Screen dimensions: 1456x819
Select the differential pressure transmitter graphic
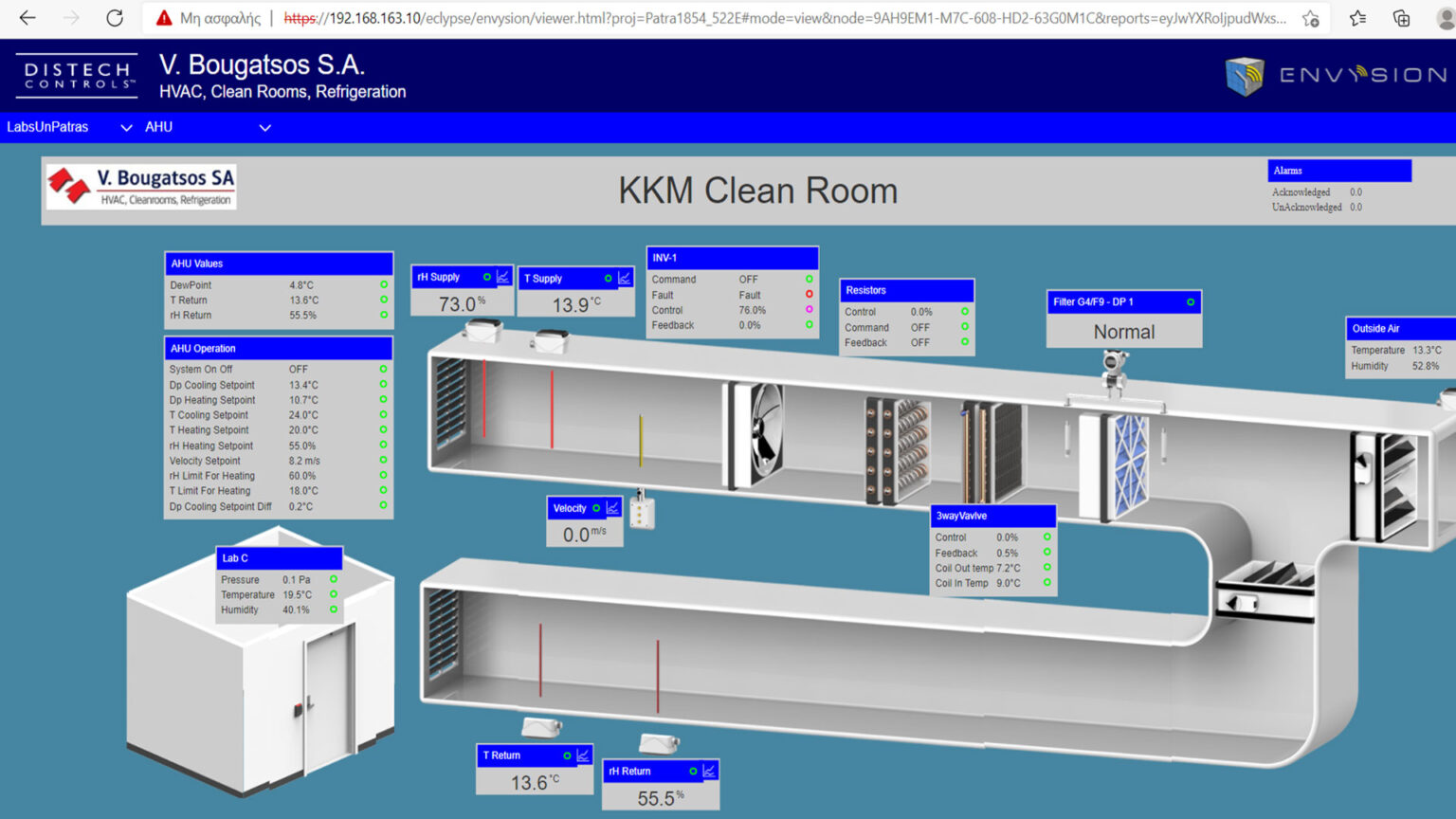pos(1115,371)
